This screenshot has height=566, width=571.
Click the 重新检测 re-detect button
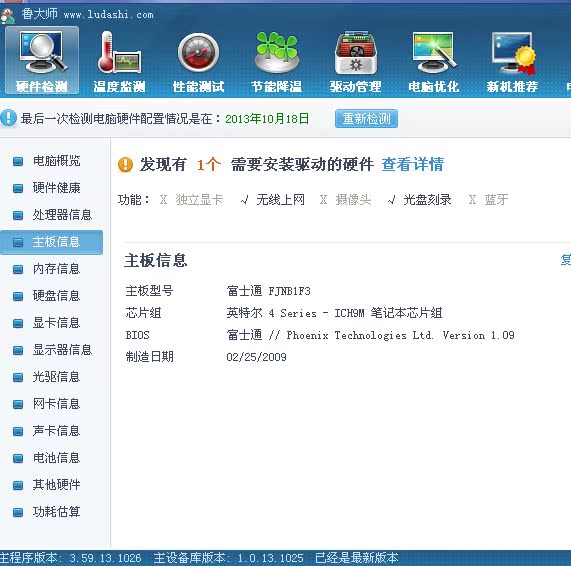[x=366, y=118]
